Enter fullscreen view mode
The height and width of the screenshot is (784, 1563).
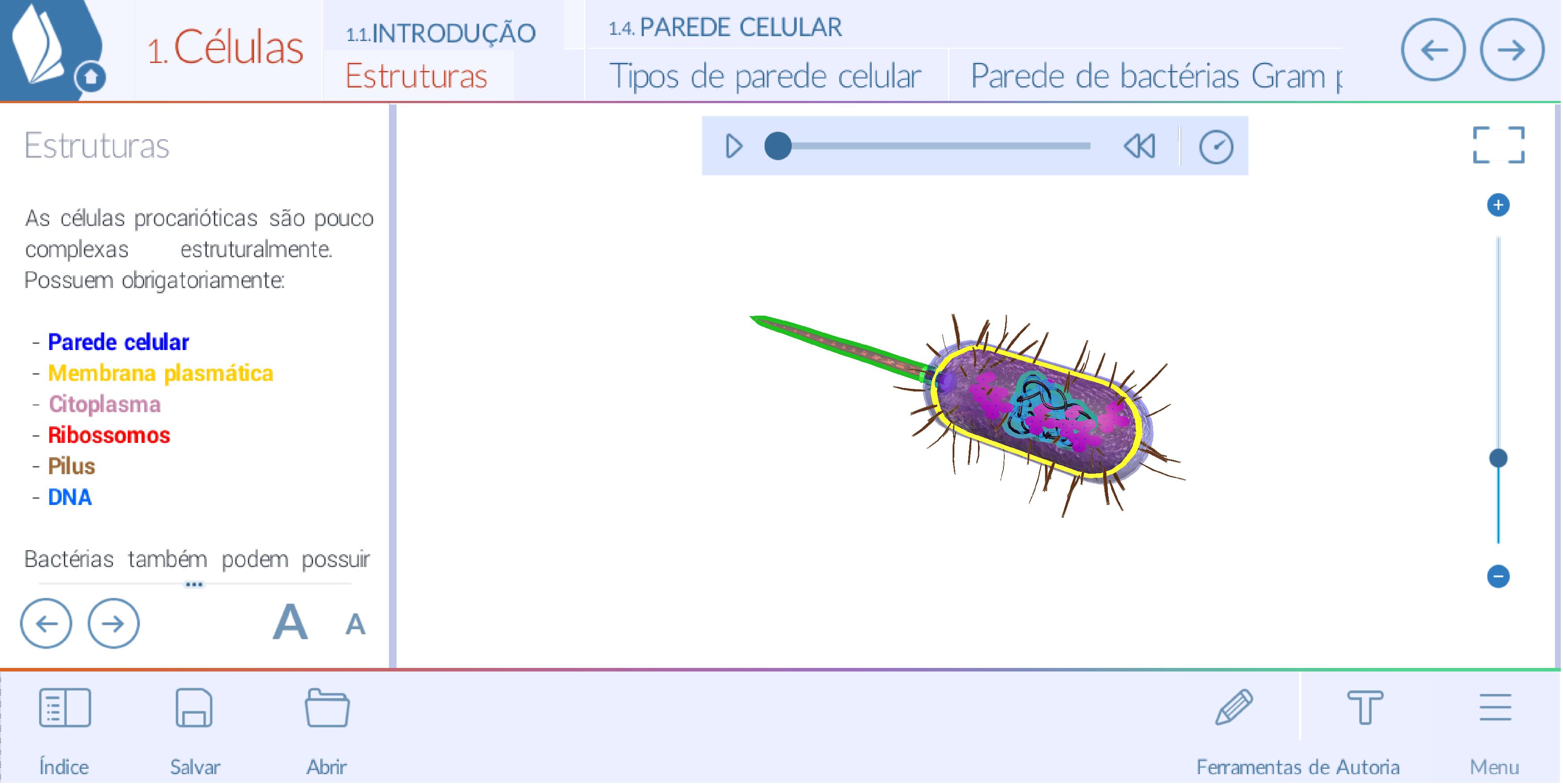point(1498,145)
